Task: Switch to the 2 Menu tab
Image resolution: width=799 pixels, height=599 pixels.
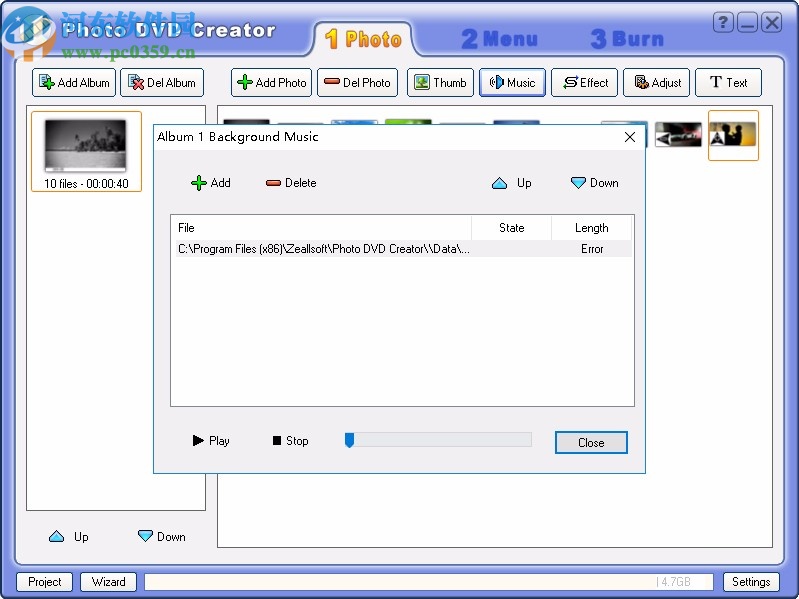Action: pyautogui.click(x=499, y=39)
